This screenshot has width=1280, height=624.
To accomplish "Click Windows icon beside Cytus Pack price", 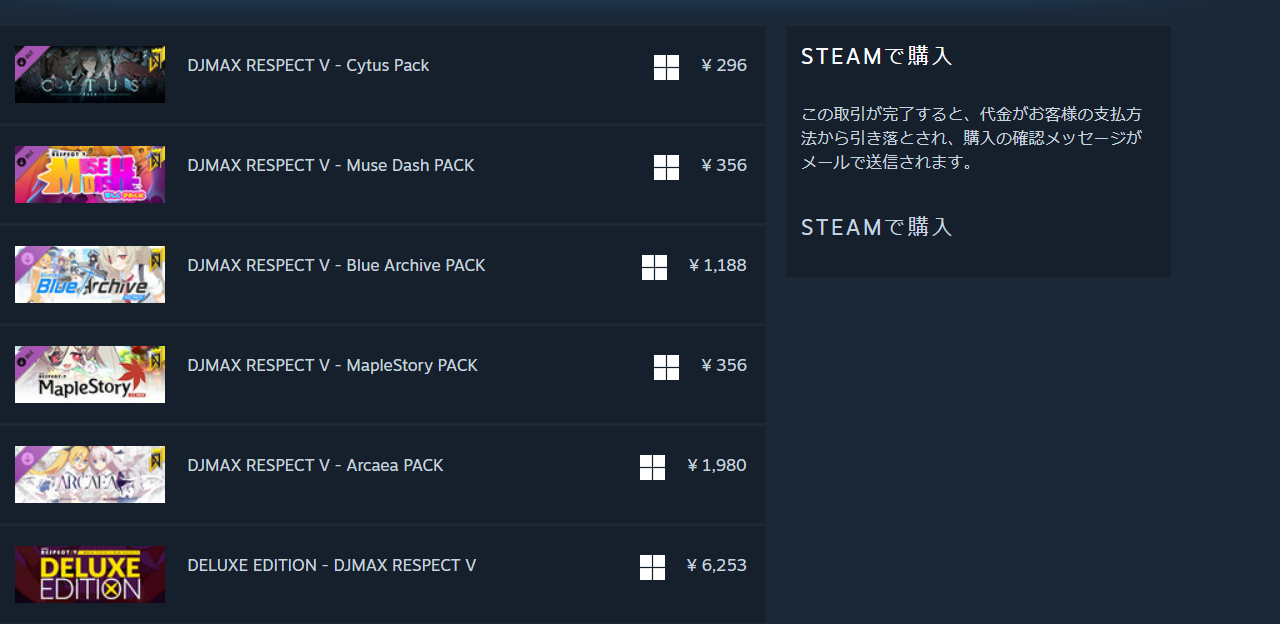I will click(x=666, y=67).
